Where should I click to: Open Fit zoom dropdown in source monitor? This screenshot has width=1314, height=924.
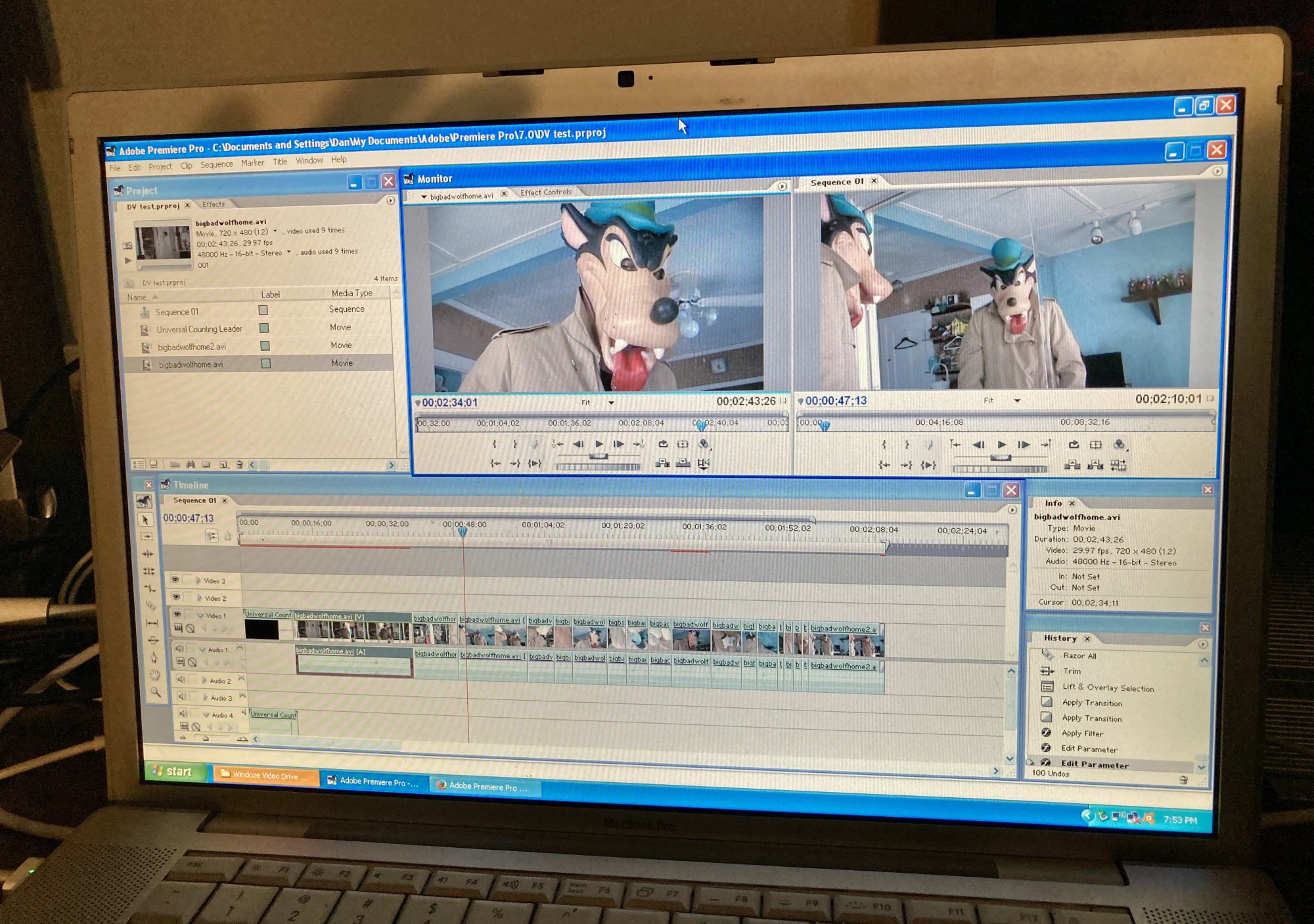click(611, 403)
